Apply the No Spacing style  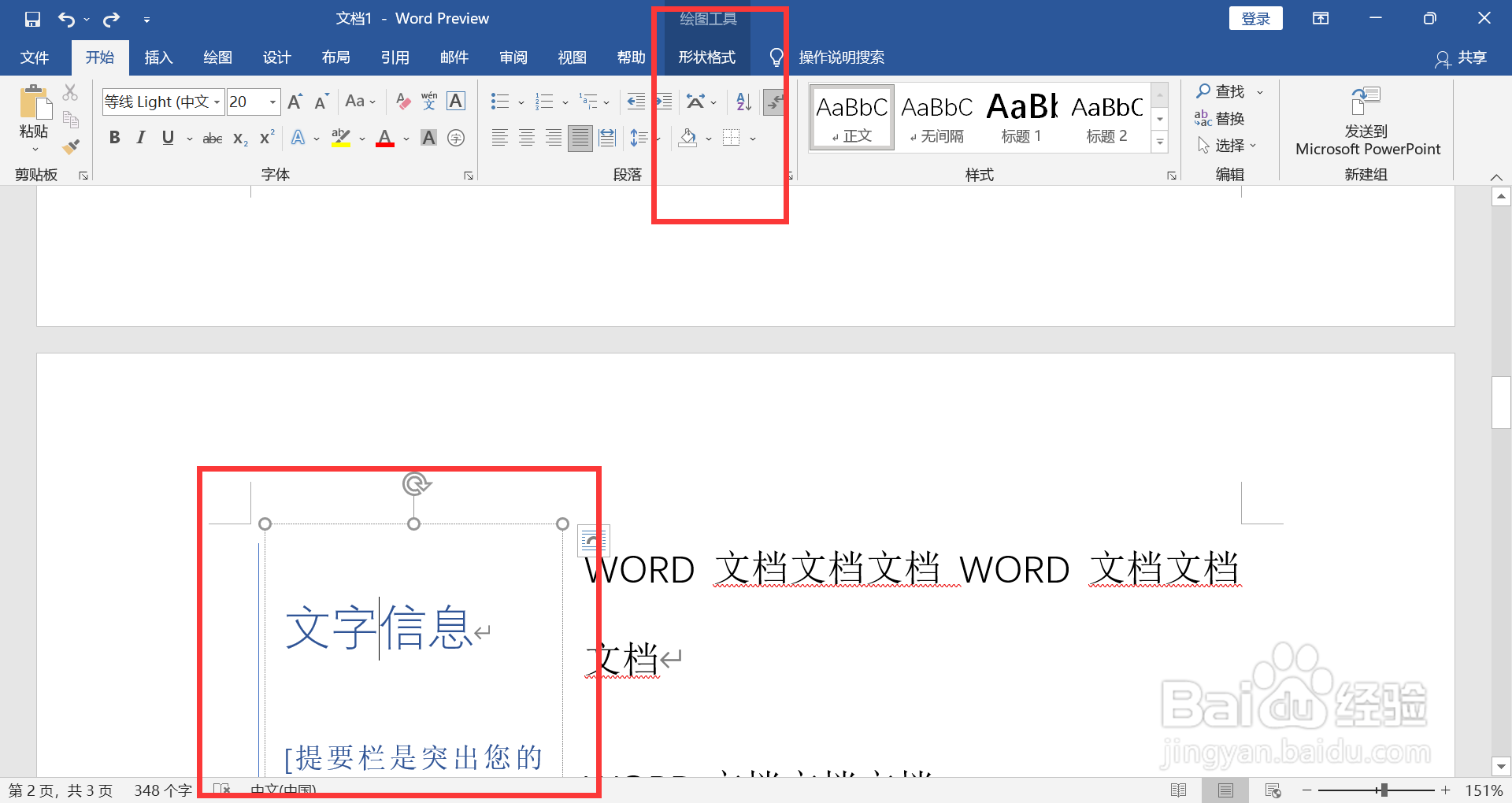(936, 118)
